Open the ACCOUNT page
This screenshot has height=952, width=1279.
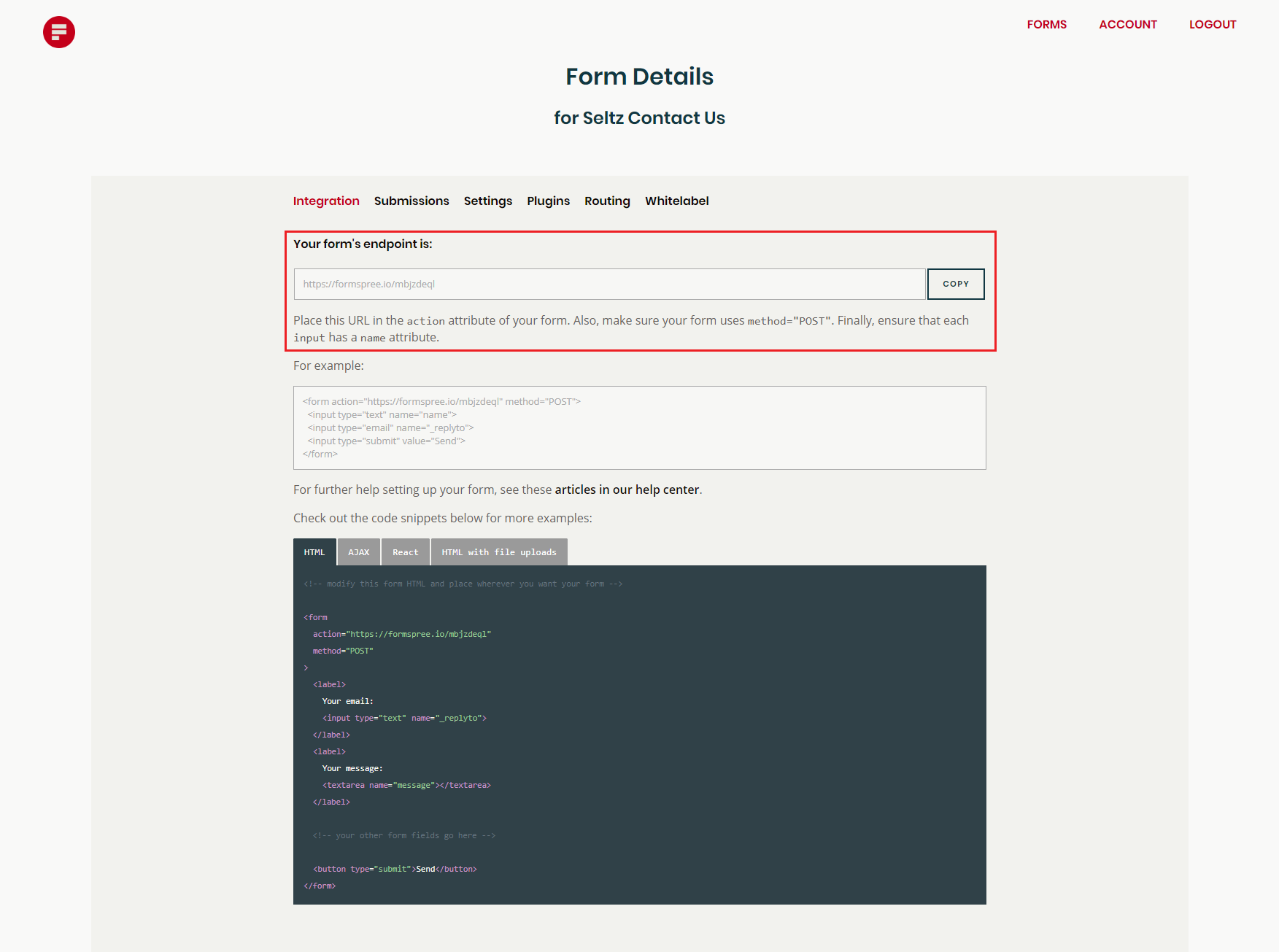[x=1127, y=24]
